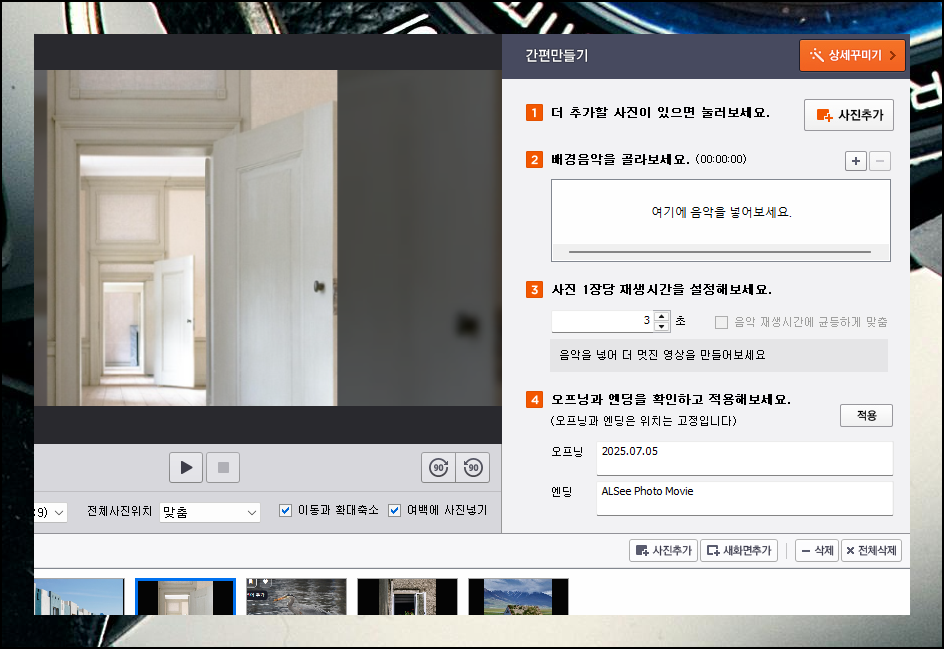Rotate photo 90 degrees counterclockwise
944x649 pixels.
pyautogui.click(x=473, y=467)
